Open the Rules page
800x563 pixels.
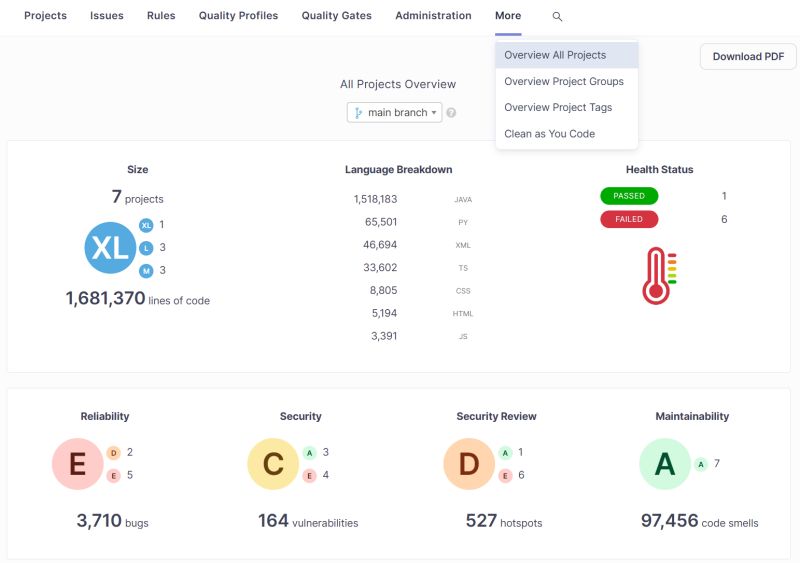click(161, 16)
